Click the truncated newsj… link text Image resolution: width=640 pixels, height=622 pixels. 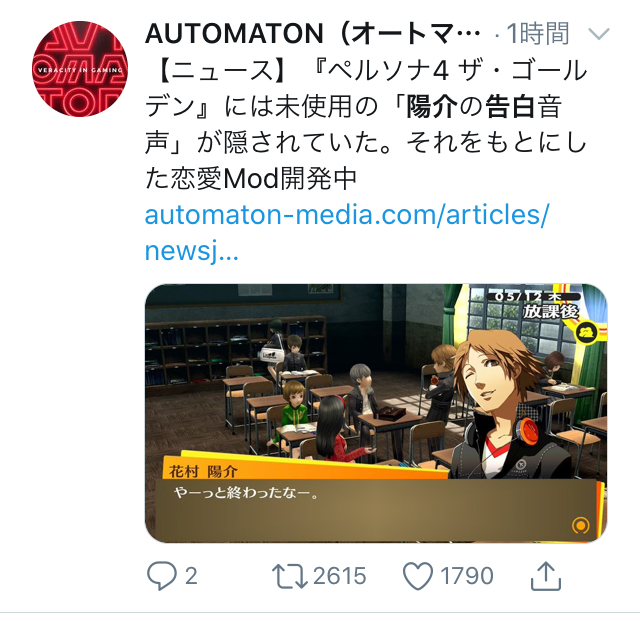click(x=191, y=251)
